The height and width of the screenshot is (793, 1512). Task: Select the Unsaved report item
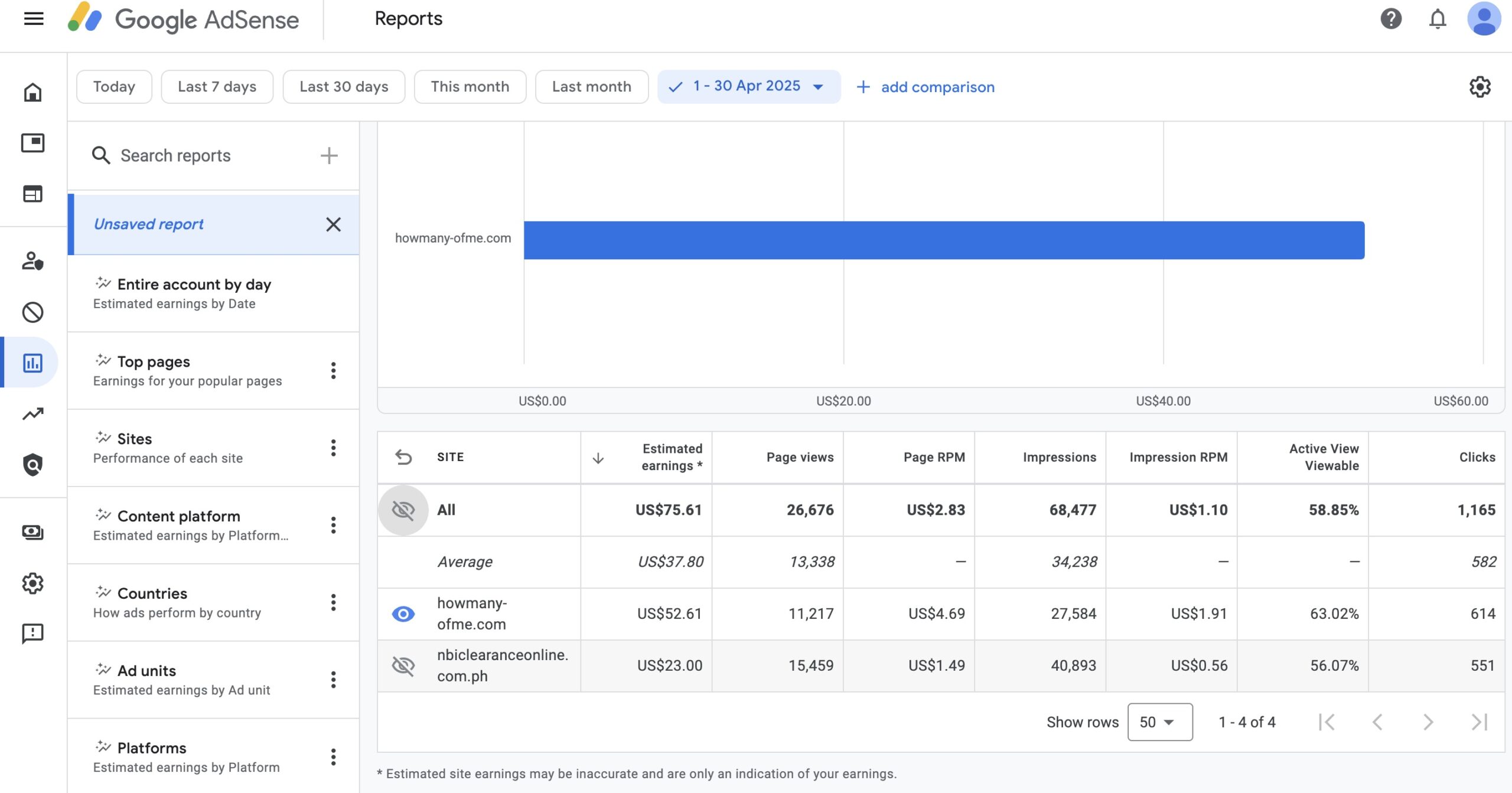pyautogui.click(x=213, y=224)
